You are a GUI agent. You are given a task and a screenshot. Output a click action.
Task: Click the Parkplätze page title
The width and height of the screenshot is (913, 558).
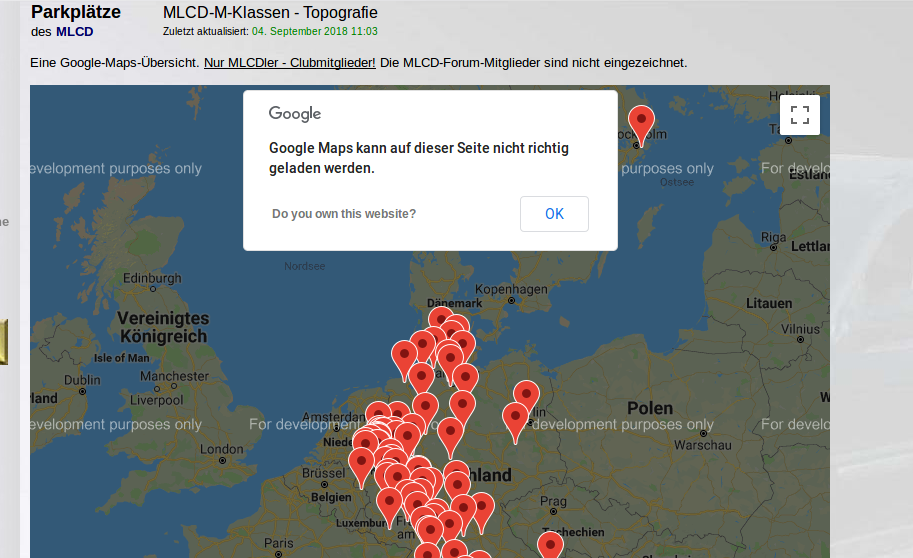coord(76,12)
